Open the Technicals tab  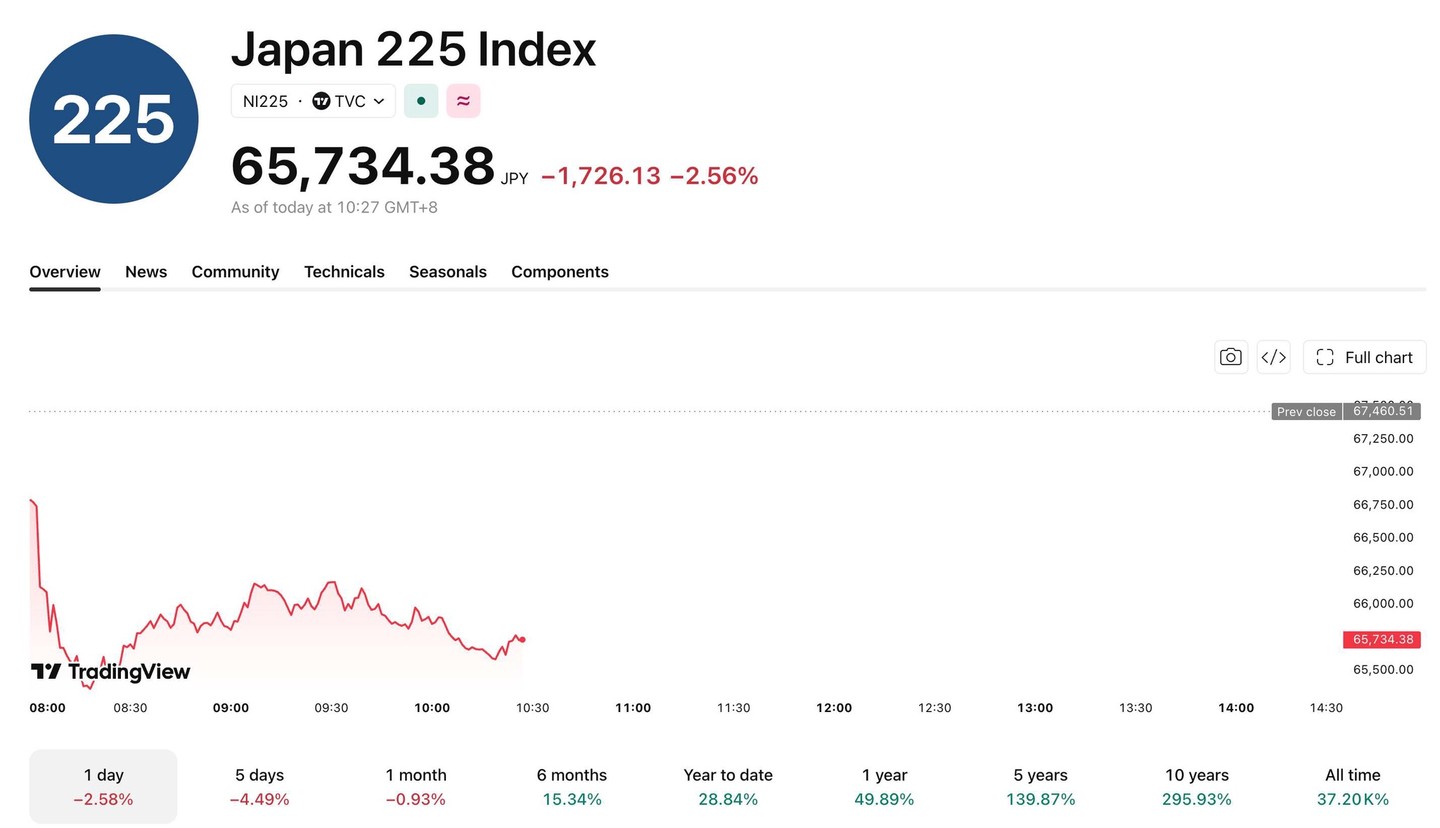344,272
